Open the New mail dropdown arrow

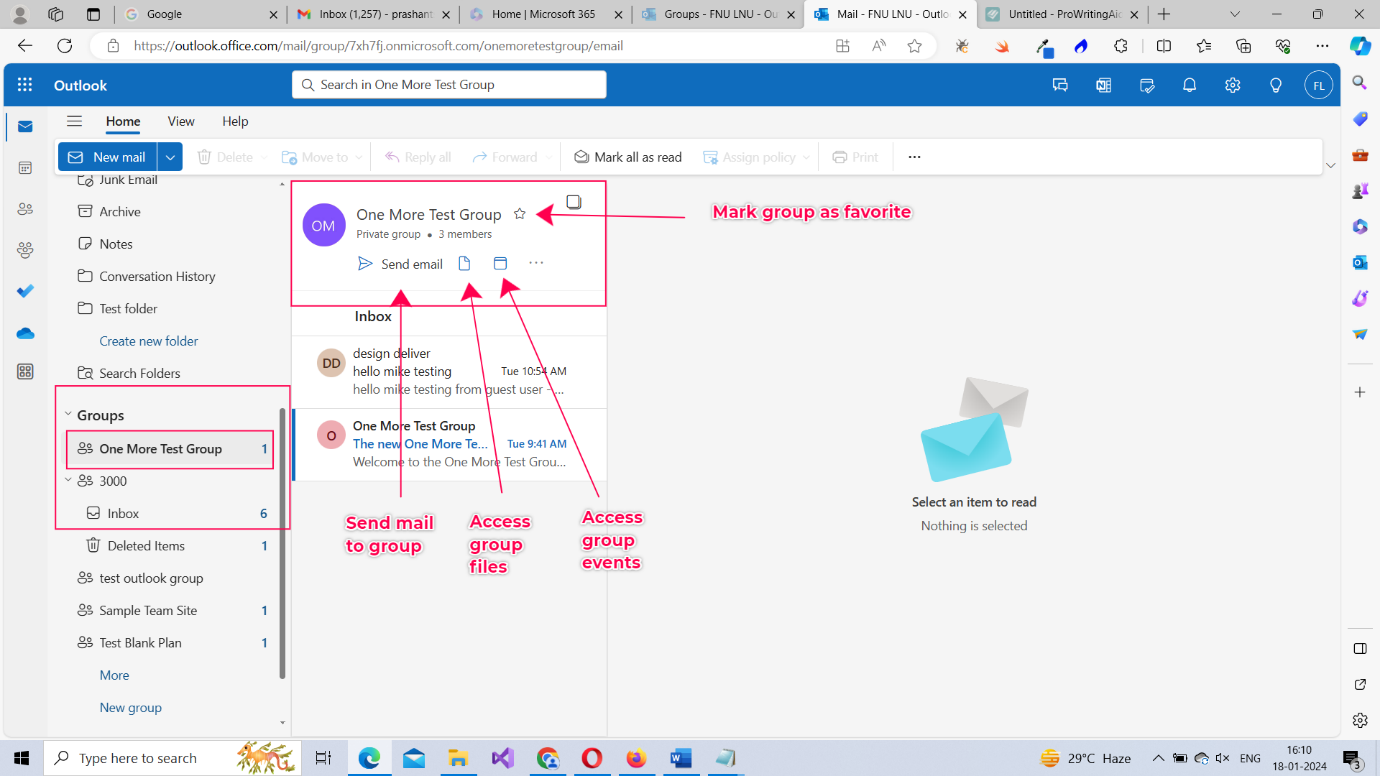point(170,157)
